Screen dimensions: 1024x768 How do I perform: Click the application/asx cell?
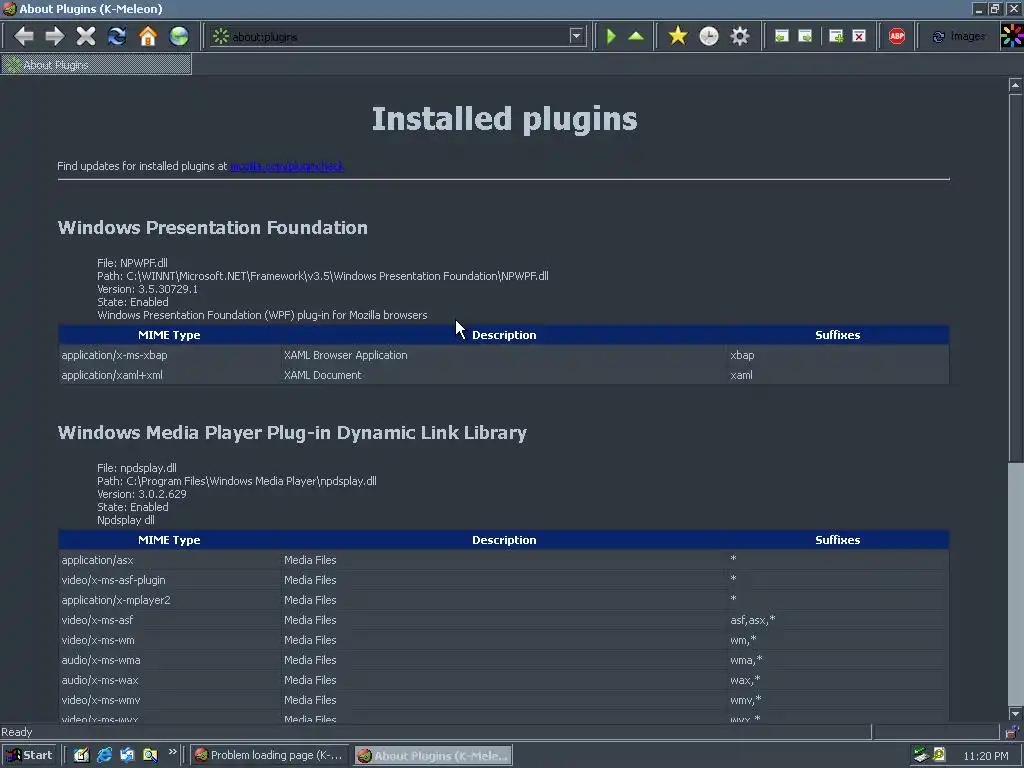[170, 560]
